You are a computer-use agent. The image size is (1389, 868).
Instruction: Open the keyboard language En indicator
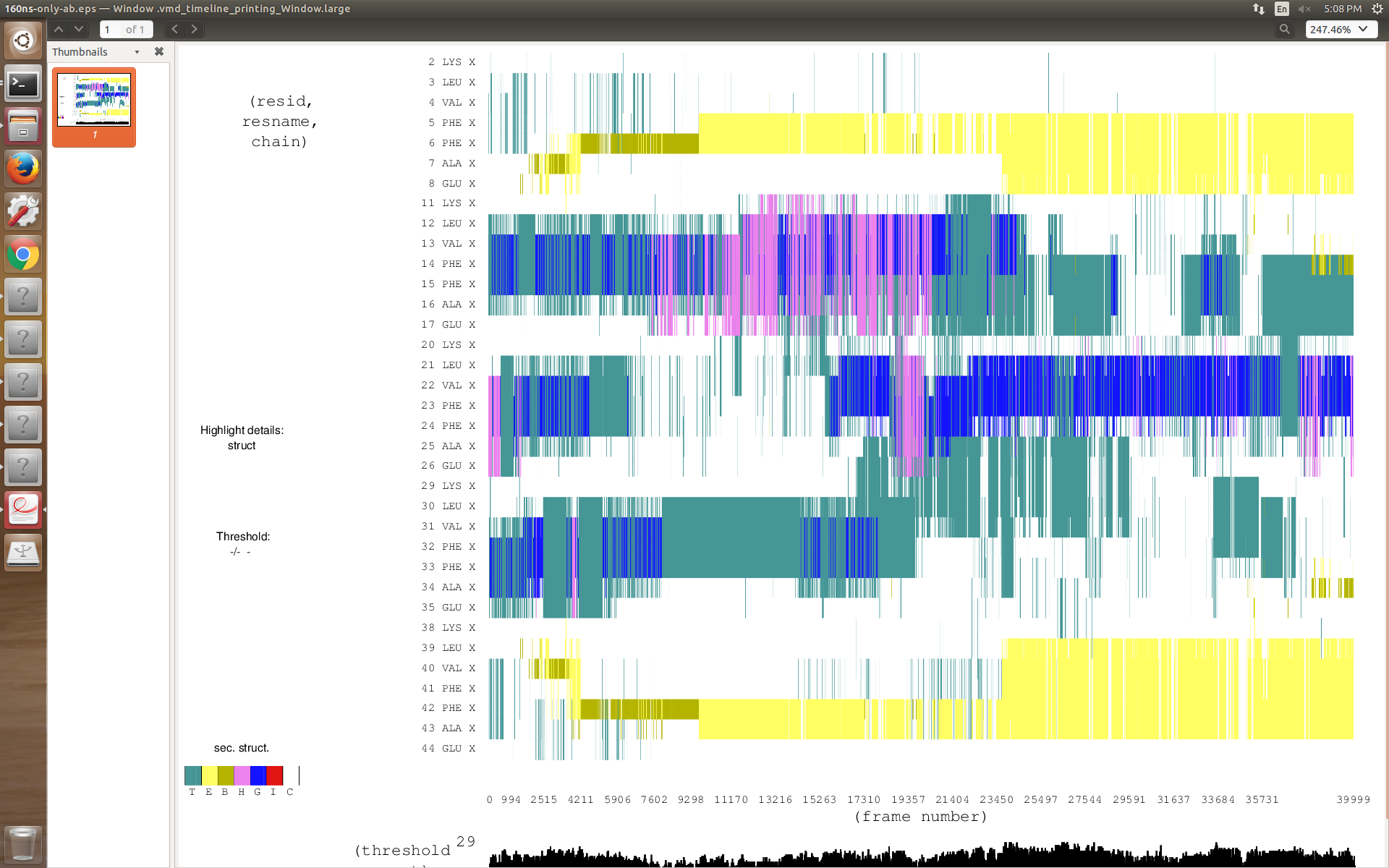(1281, 9)
